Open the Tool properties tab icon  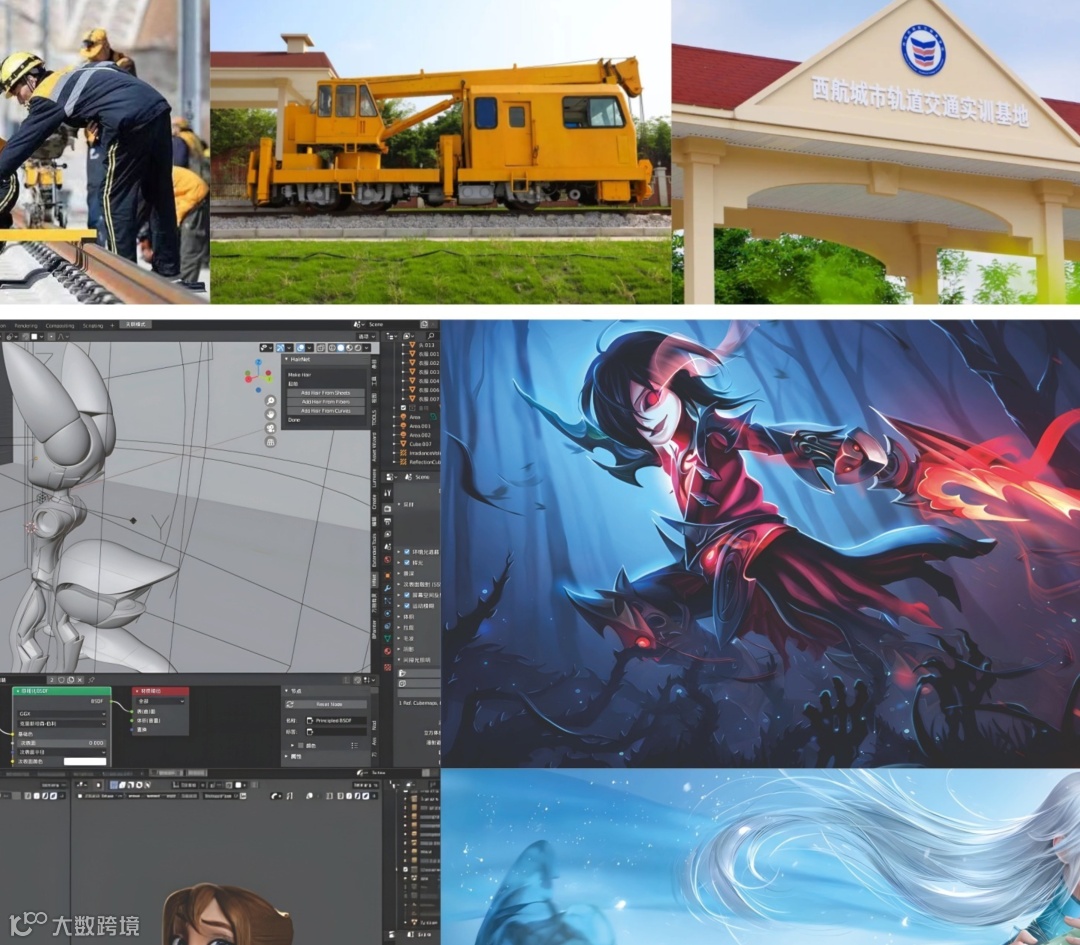[388, 492]
